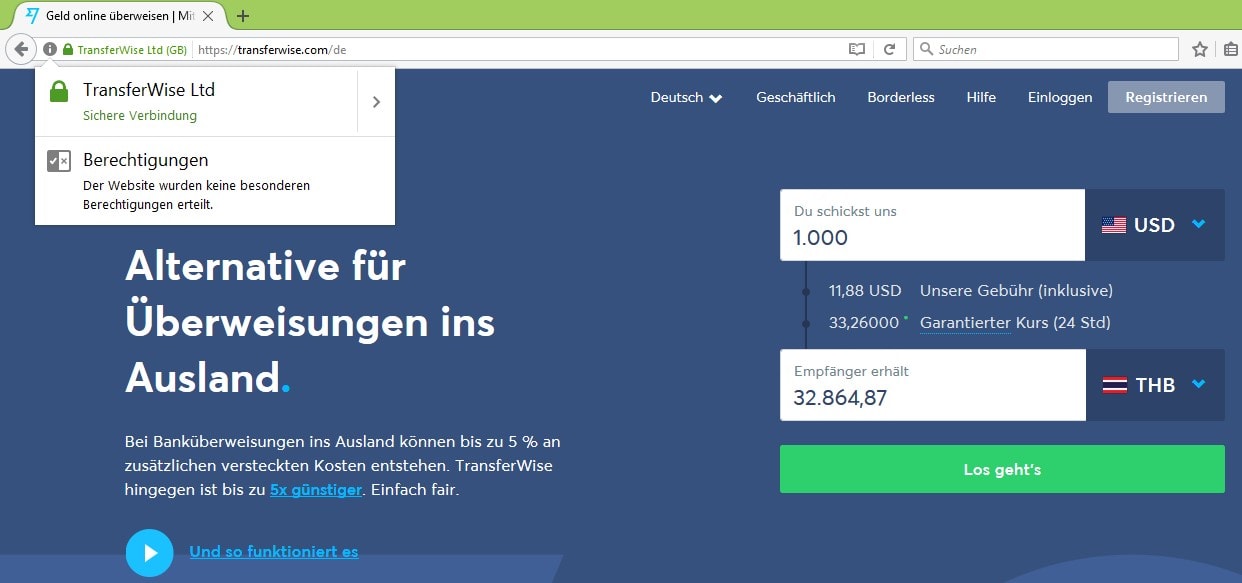Viewport: 1242px width, 583px height.
Task: Click the 11,88 USD fee value
Action: click(865, 291)
